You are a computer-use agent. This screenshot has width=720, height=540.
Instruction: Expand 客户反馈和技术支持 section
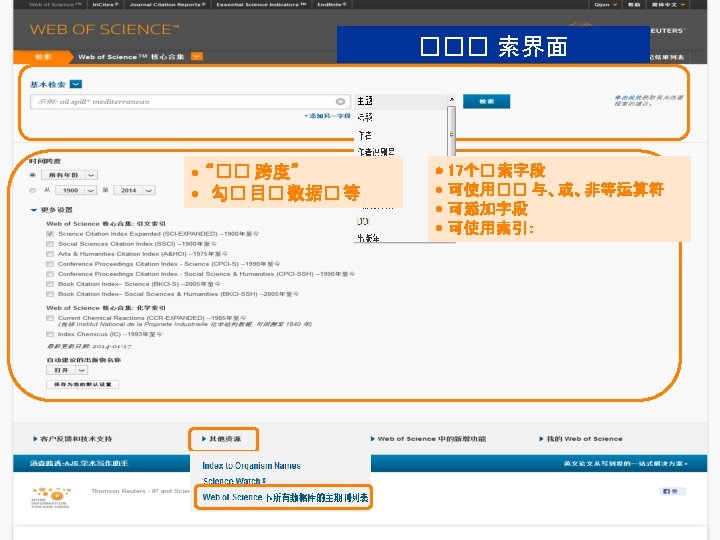click(x=73, y=439)
